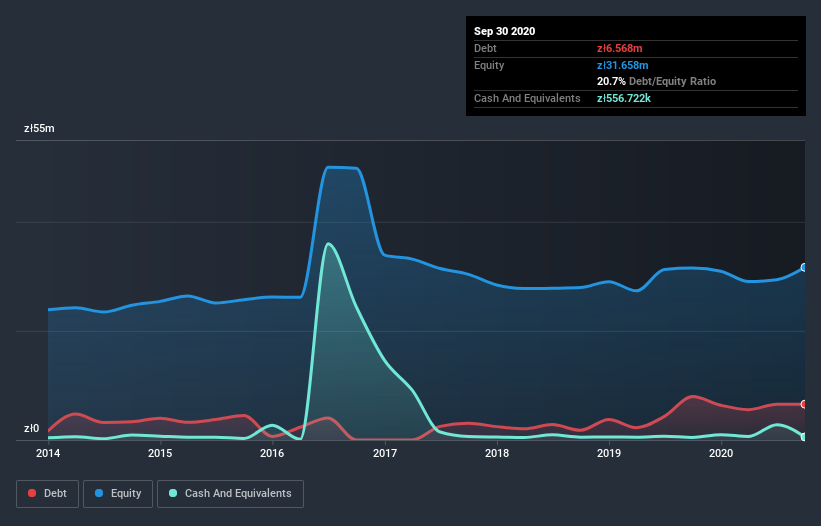Select the Cash data point at Sep 2020
Screen dimensions: 821x526
804,437
